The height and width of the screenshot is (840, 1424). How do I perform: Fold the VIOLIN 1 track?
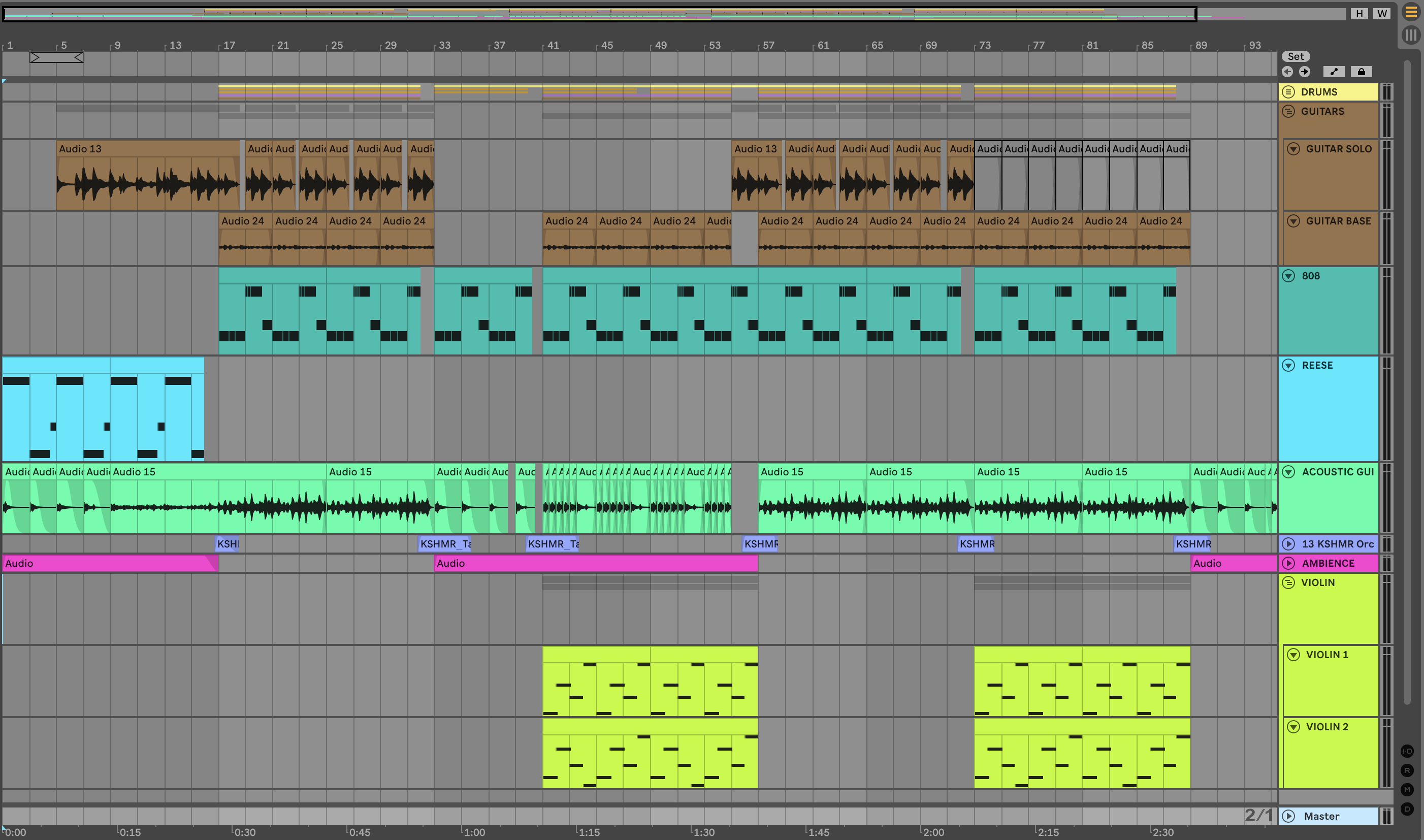(x=1293, y=654)
